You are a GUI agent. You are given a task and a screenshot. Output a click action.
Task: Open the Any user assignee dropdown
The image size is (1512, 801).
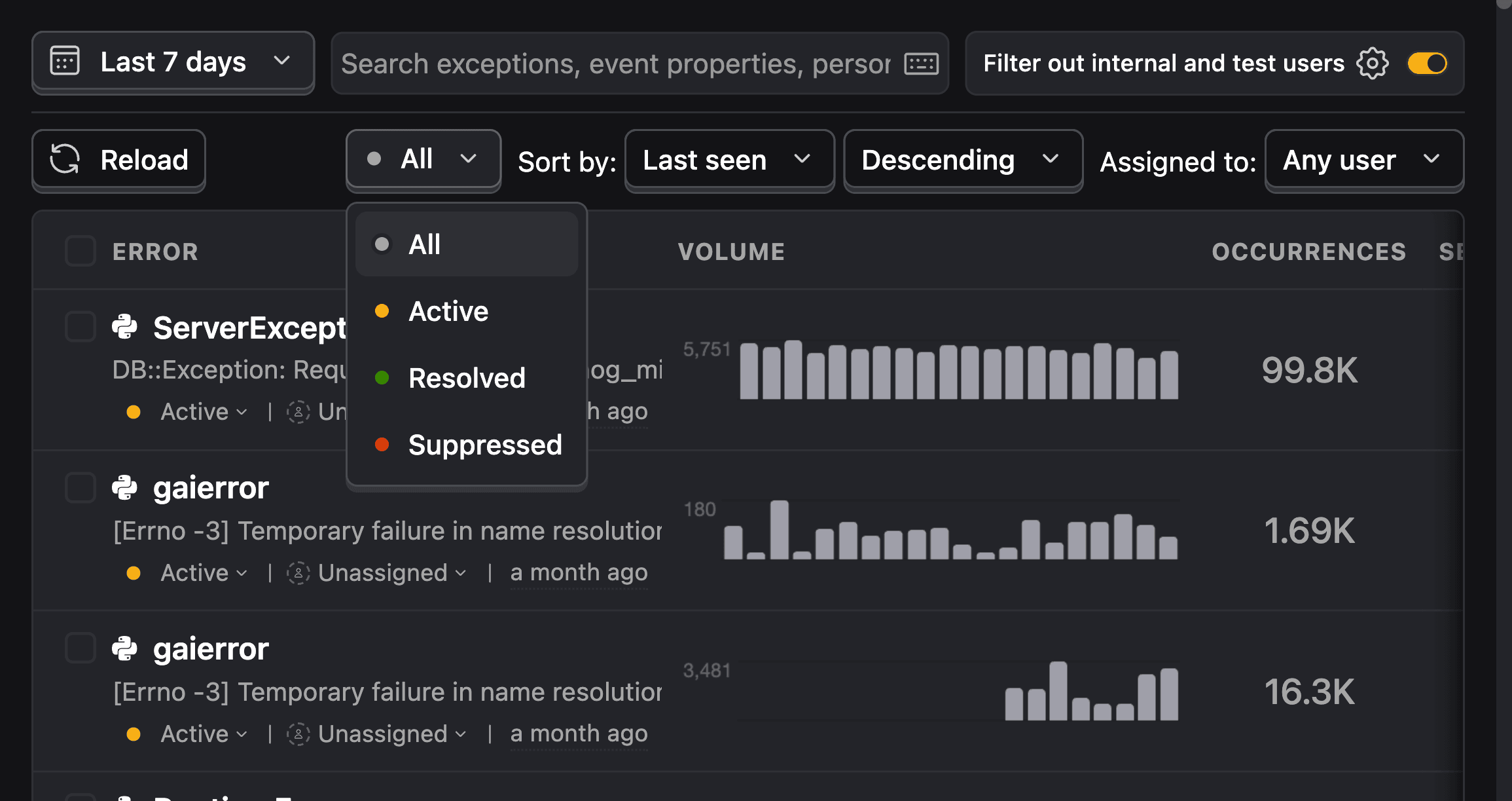[x=1364, y=160]
